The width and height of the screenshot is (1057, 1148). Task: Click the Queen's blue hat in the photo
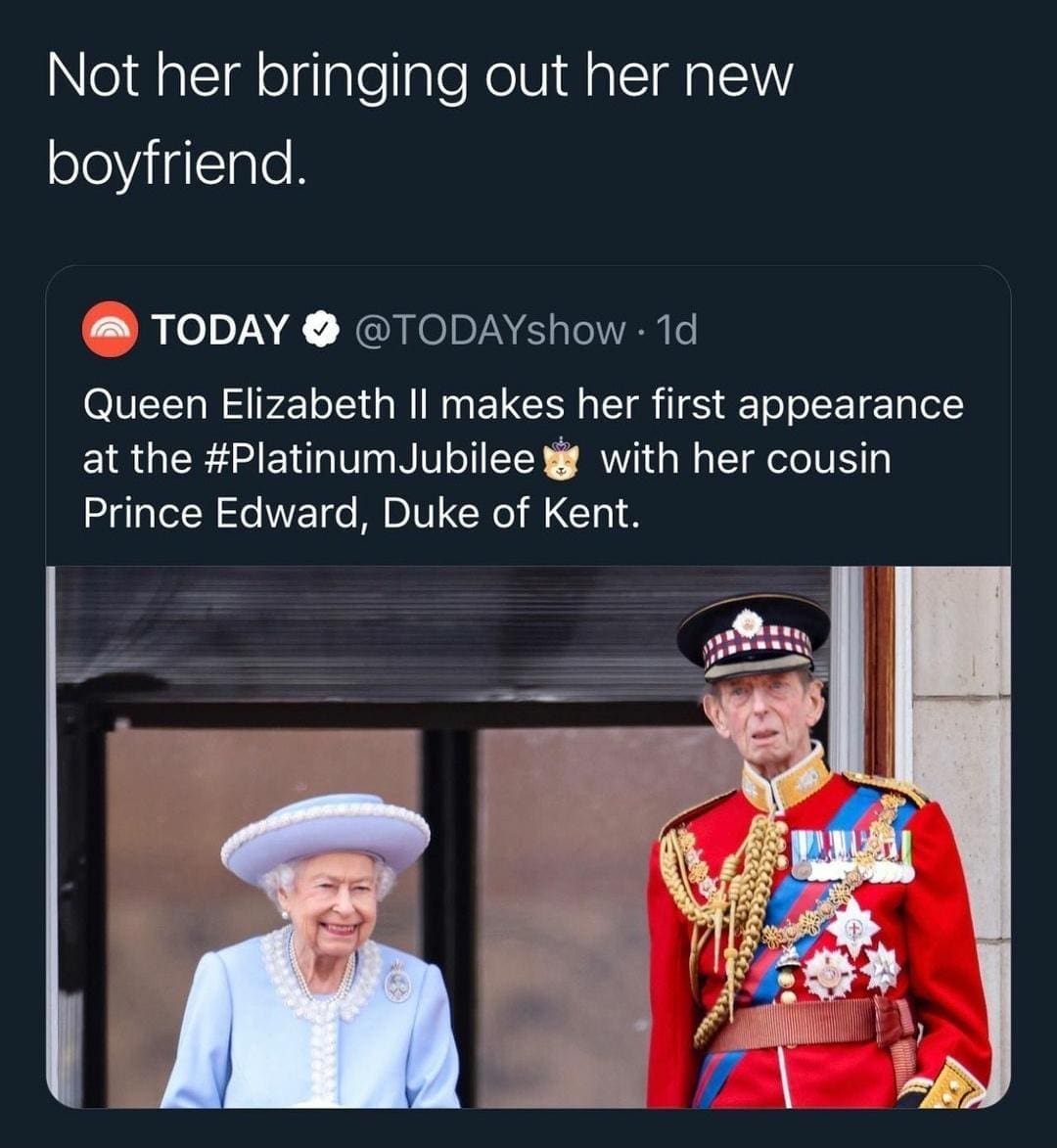[325, 832]
